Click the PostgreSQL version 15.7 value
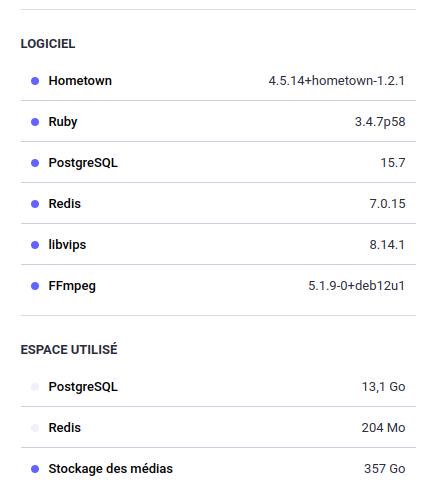 (393, 163)
